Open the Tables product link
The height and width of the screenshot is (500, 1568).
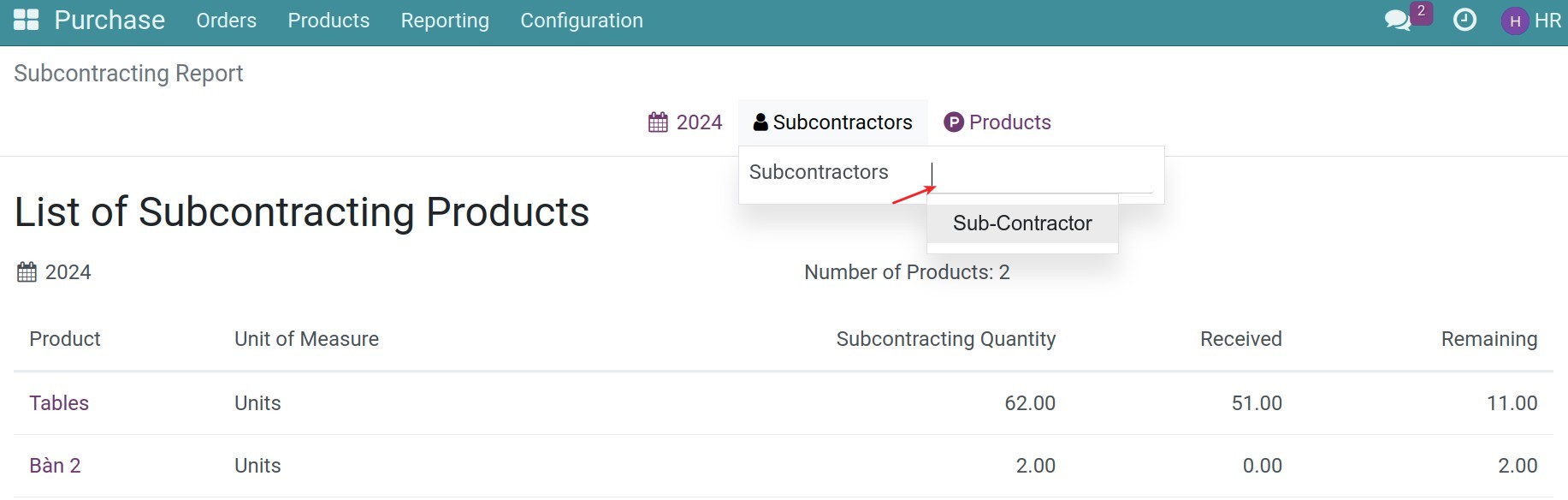point(58,402)
